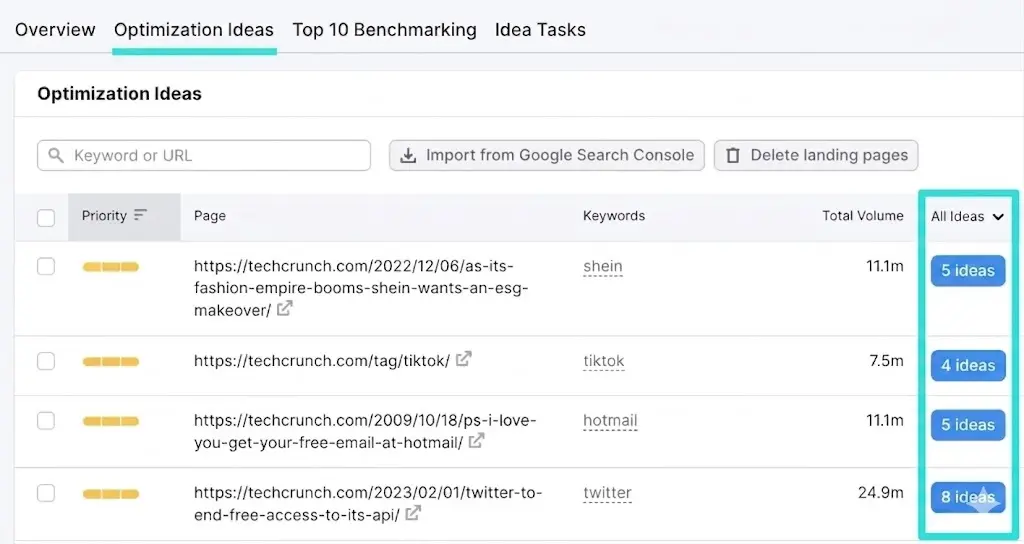Check the twitter row checkbox
This screenshot has width=1024, height=544.
coord(46,493)
